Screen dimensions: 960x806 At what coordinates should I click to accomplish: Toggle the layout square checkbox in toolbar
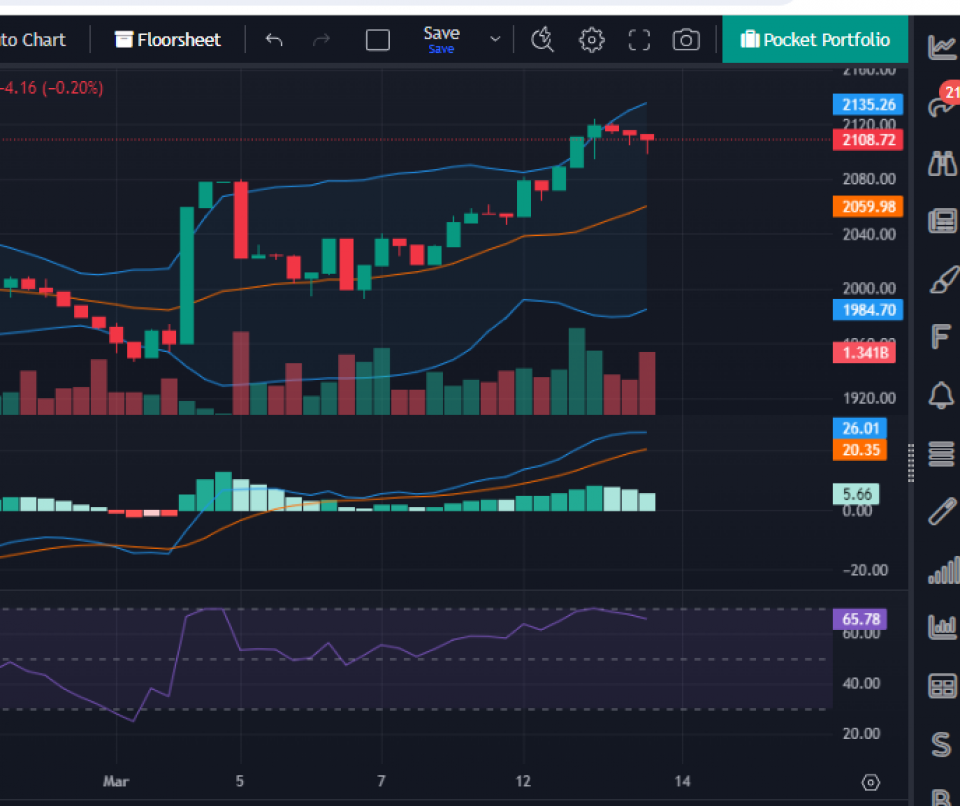click(x=378, y=40)
